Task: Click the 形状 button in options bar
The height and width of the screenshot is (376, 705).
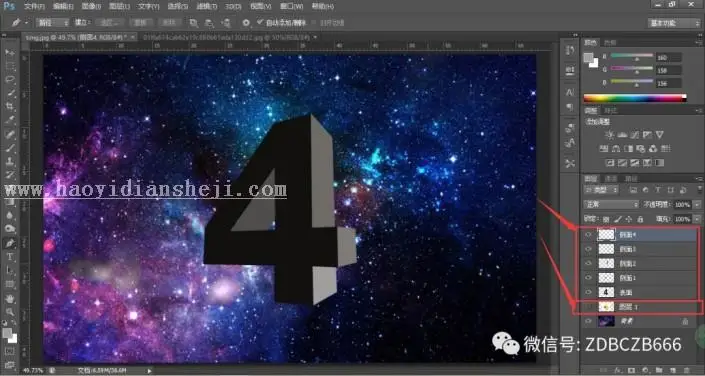Action: [x=169, y=22]
